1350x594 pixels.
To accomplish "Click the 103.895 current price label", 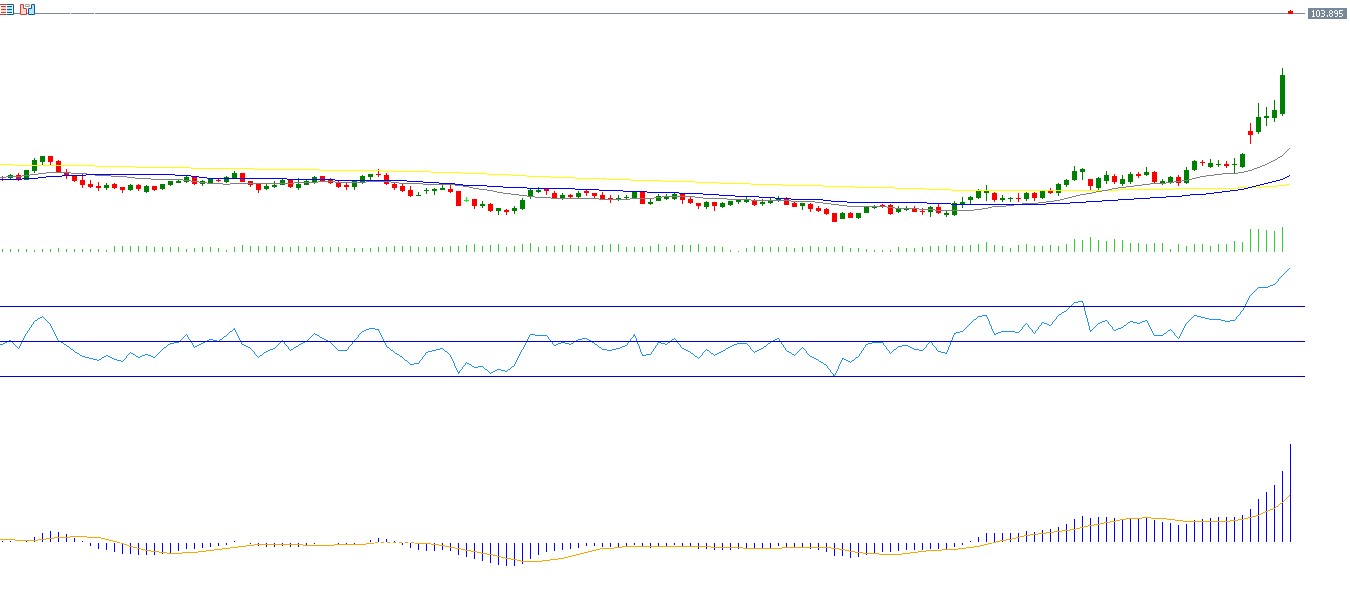I will pos(1326,13).
